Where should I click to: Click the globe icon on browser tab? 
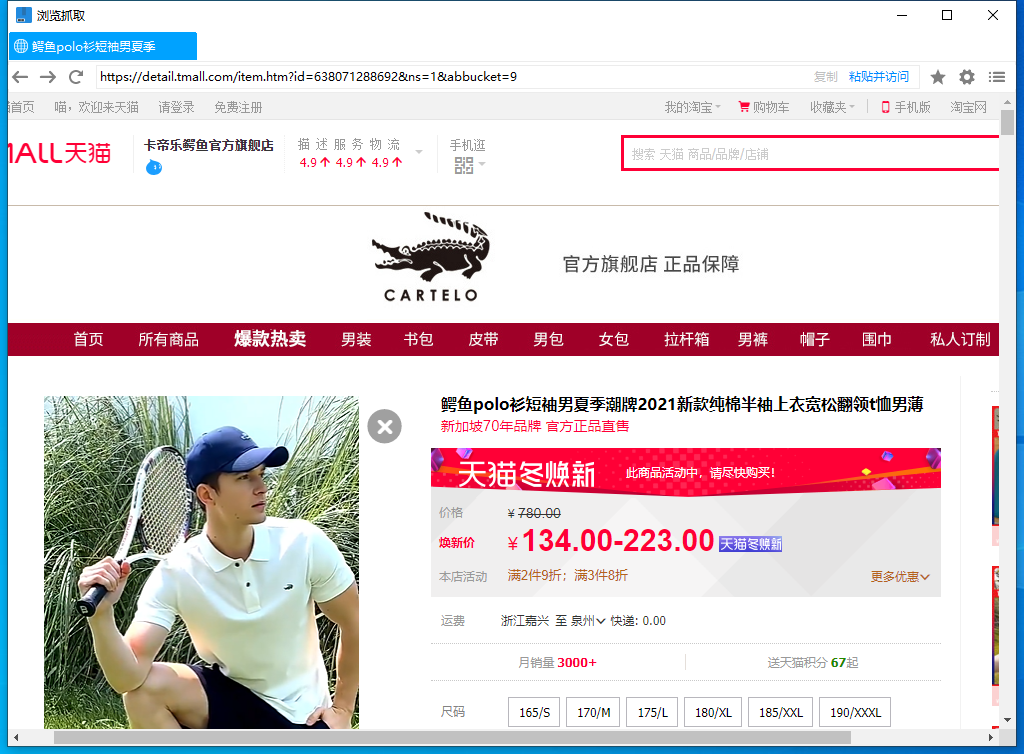coord(21,46)
